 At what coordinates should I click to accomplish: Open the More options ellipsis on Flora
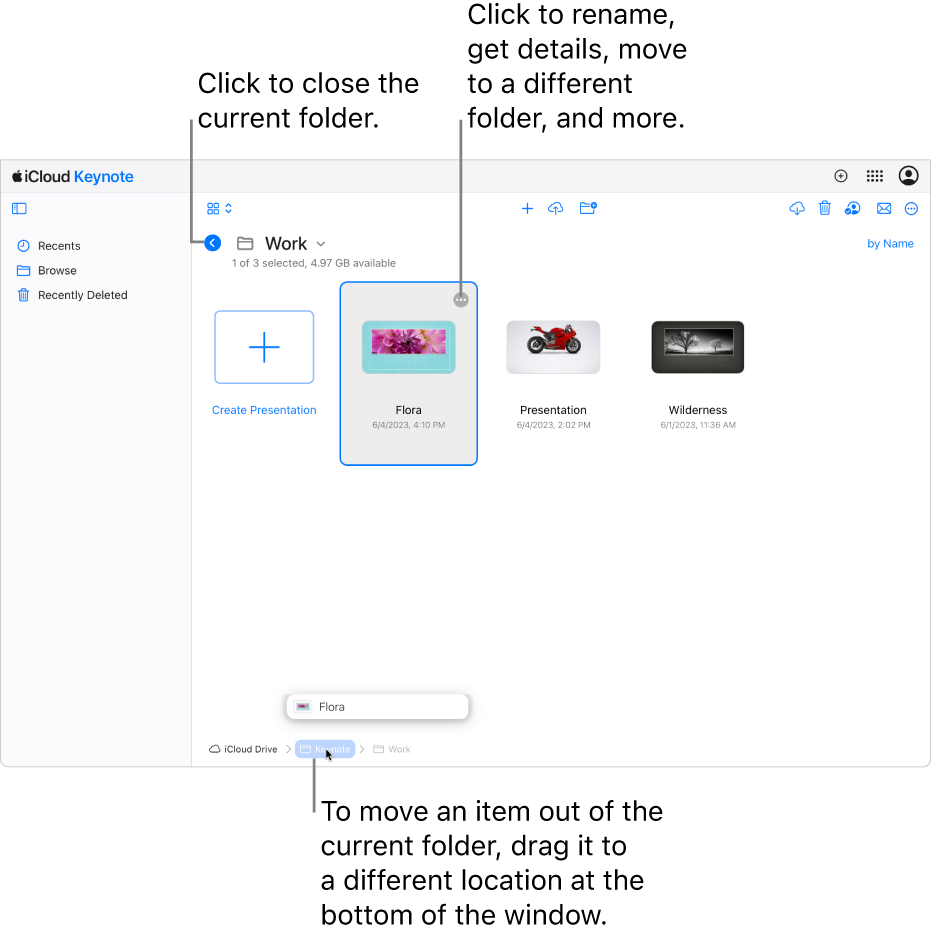pos(461,299)
